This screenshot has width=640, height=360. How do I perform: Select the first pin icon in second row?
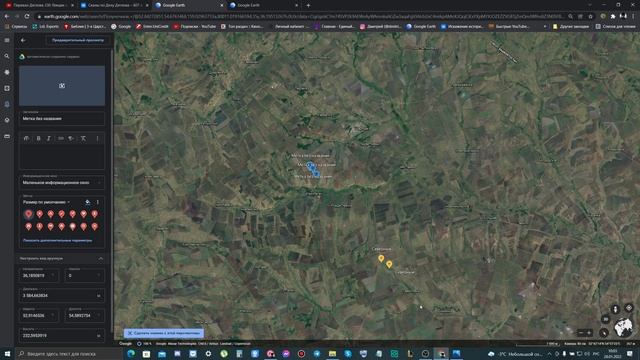tap(28, 227)
